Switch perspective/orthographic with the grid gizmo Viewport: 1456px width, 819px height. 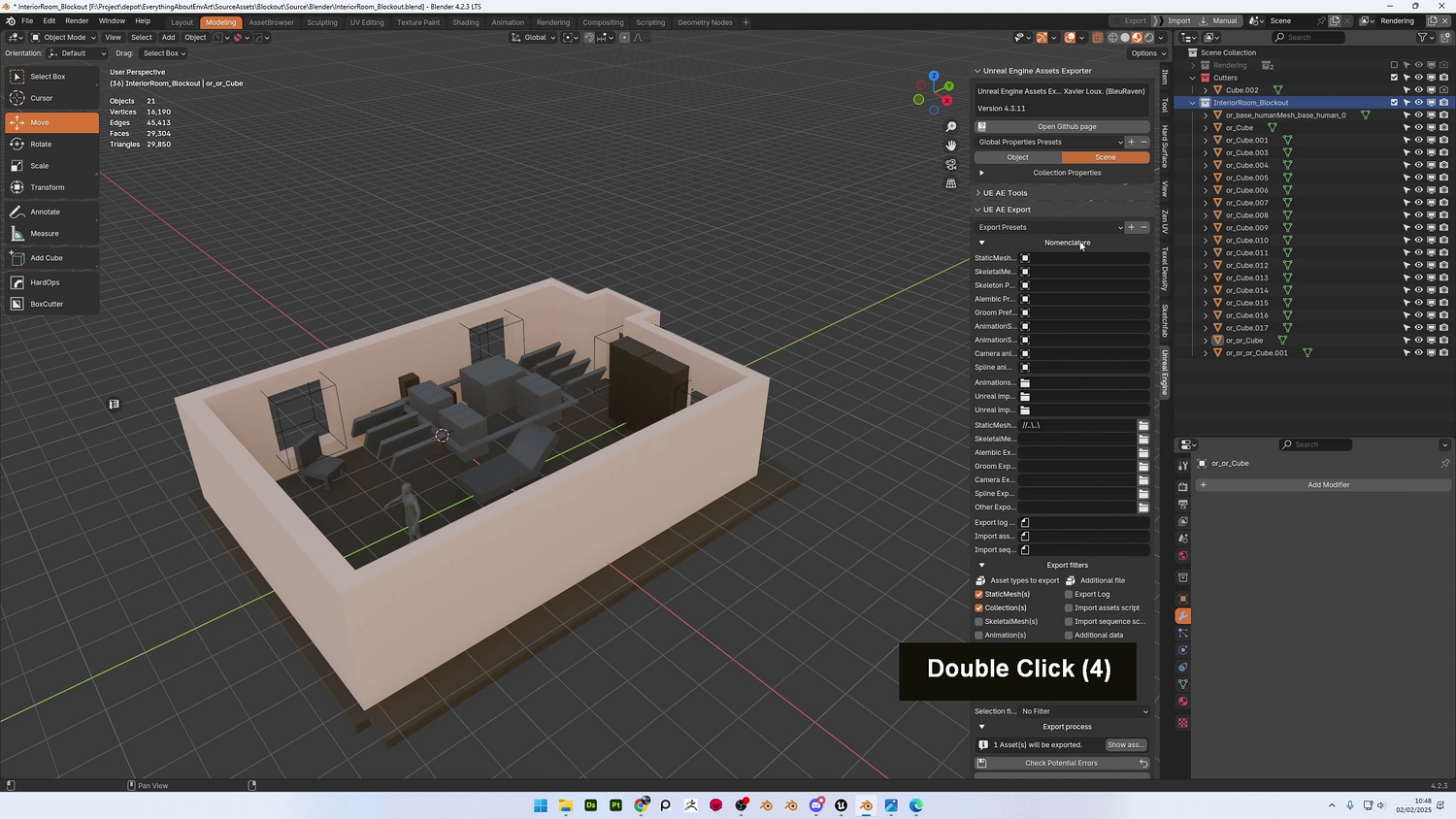pyautogui.click(x=951, y=183)
